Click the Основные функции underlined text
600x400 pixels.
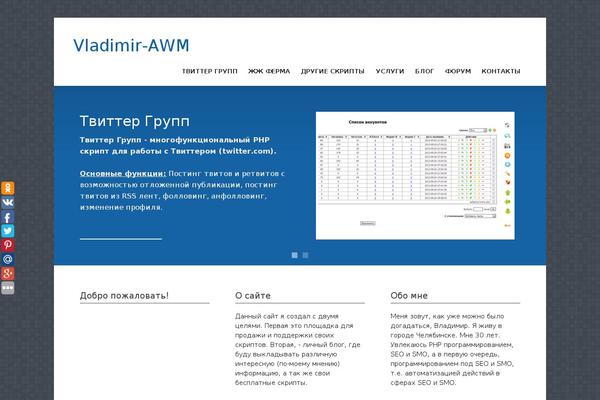point(123,173)
